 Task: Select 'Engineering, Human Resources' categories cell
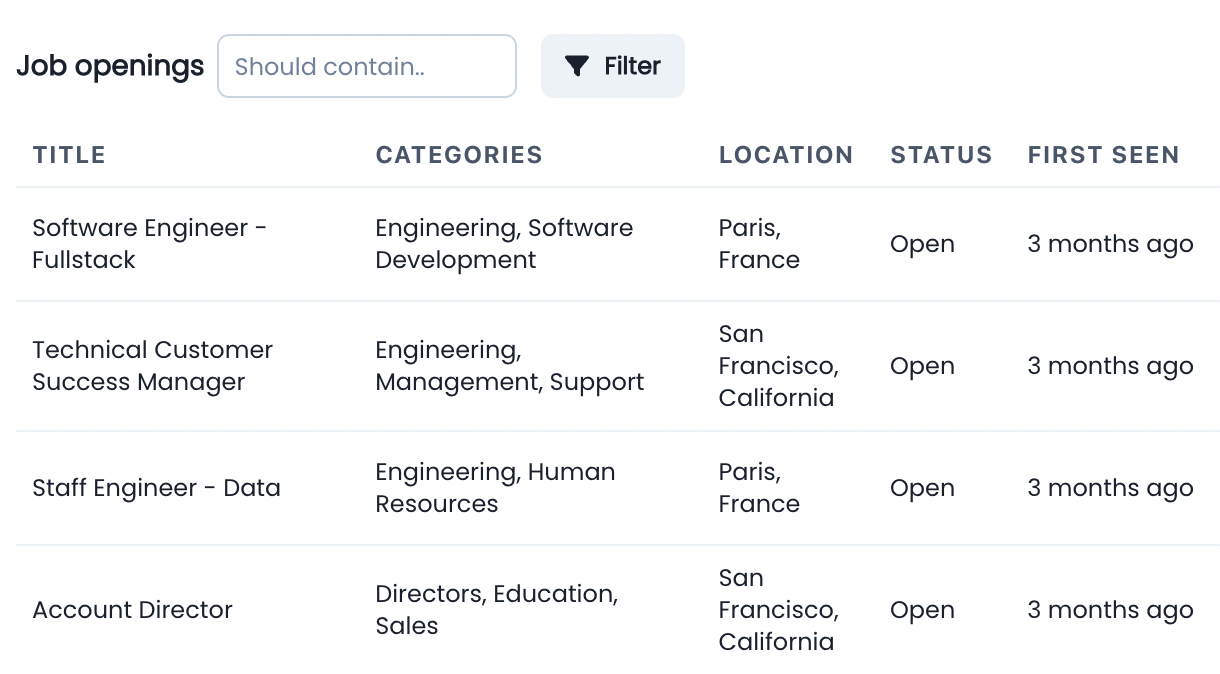click(495, 487)
